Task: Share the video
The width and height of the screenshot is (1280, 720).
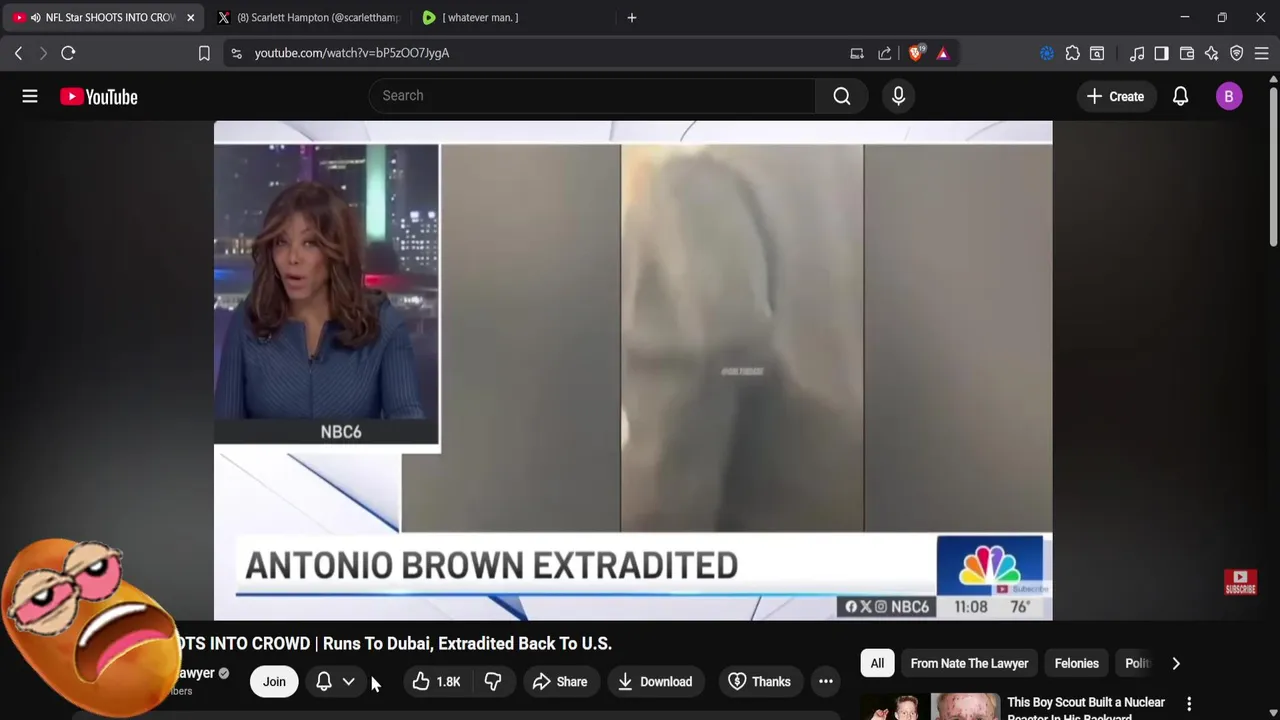Action: tap(560, 682)
